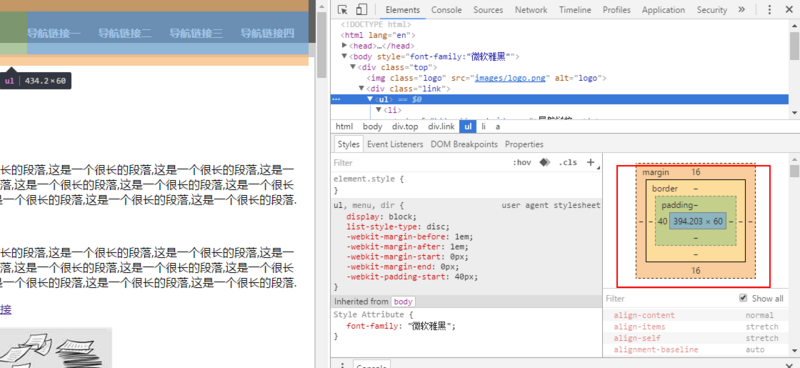The image size is (800, 368).
Task: Open the DevTools three-dot customize menu
Action: tap(770, 10)
